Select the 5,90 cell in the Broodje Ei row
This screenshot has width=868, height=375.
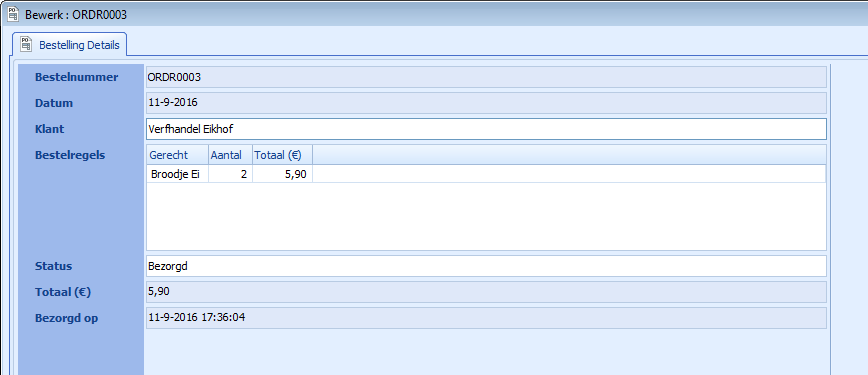point(282,174)
